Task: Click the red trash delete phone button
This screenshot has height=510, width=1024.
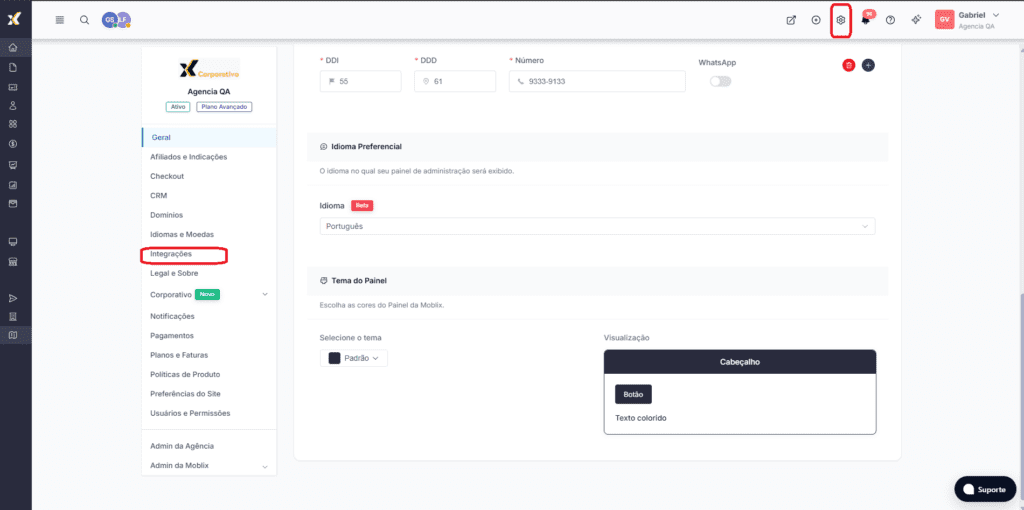Action: pos(848,65)
